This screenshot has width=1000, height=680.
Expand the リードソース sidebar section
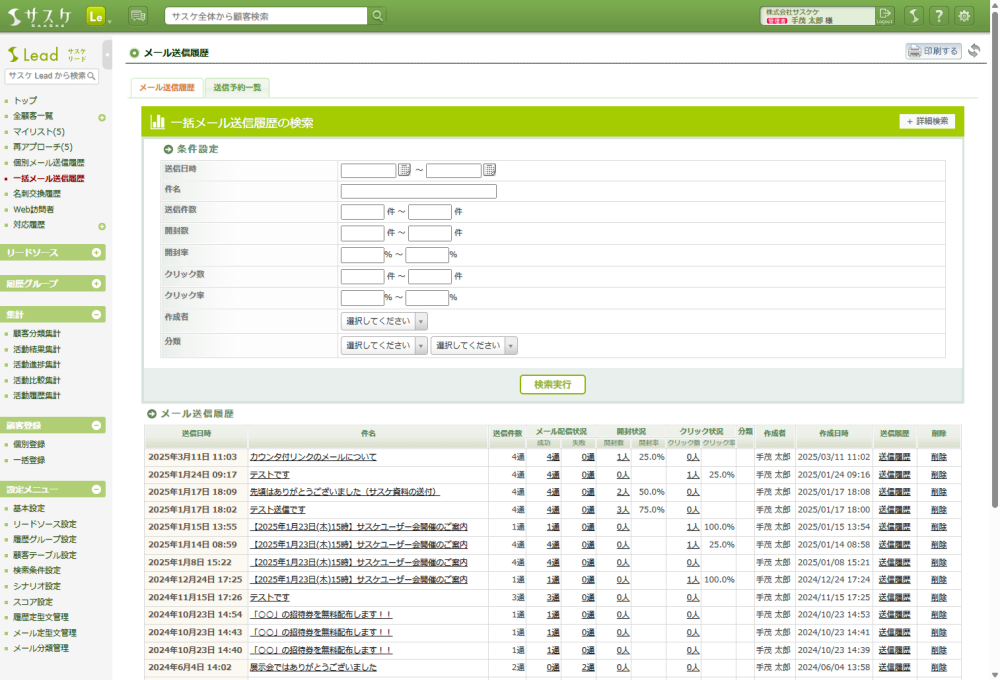click(x=96, y=253)
